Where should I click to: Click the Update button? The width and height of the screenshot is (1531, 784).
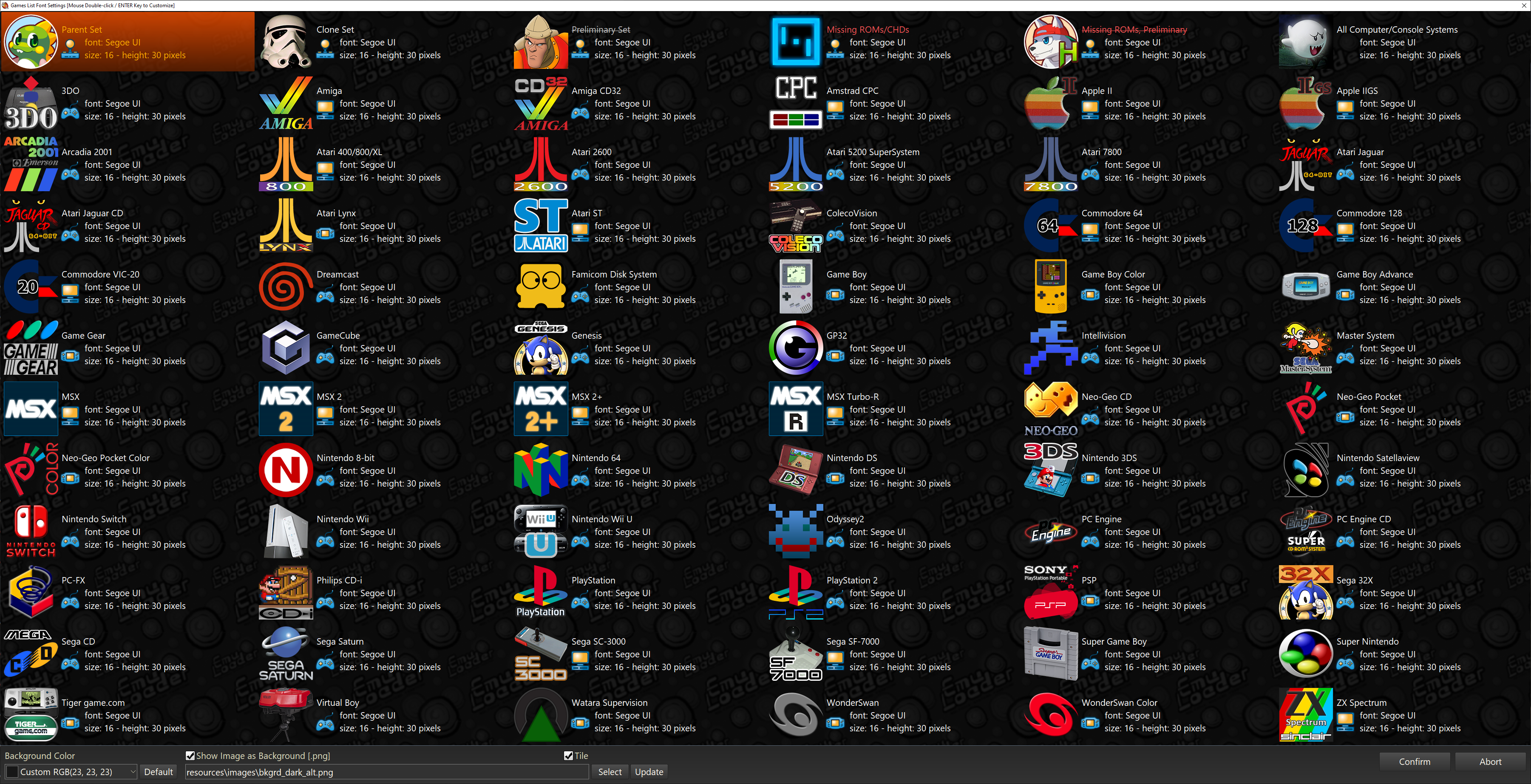(x=649, y=772)
